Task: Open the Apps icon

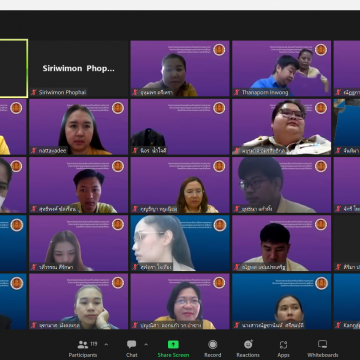Action: pyautogui.click(x=283, y=345)
